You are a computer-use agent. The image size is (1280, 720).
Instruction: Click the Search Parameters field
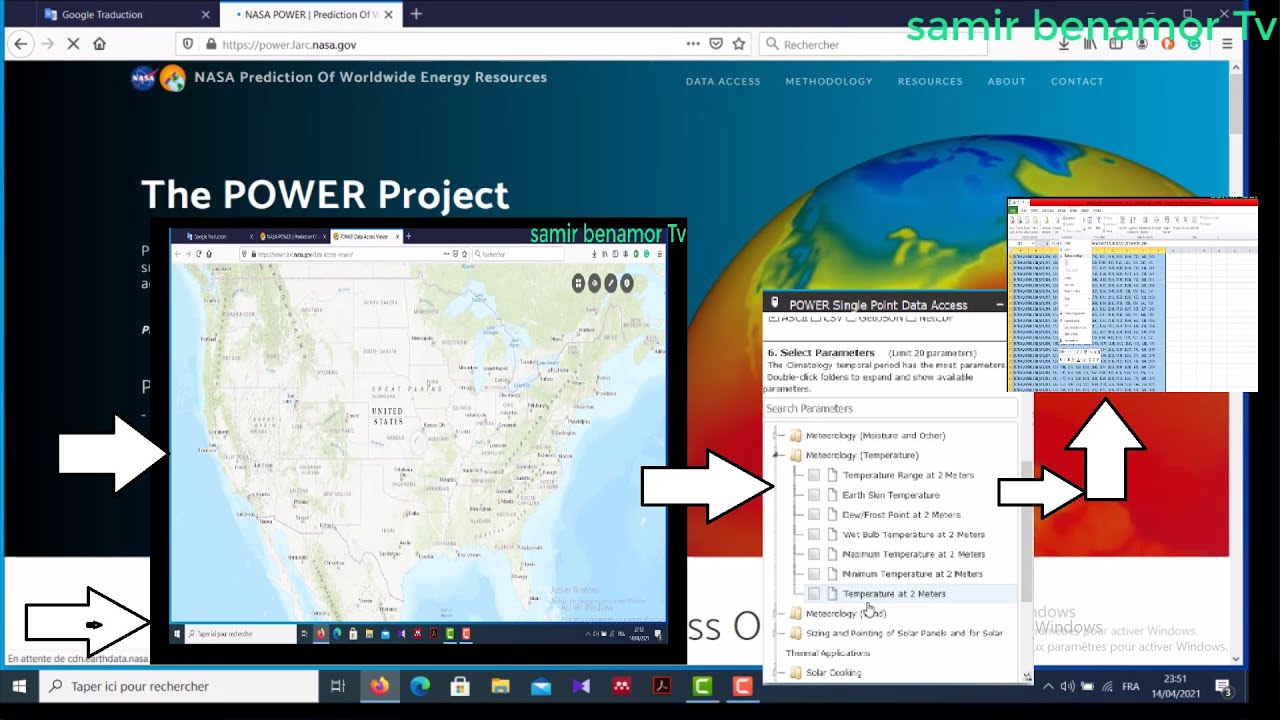[890, 408]
